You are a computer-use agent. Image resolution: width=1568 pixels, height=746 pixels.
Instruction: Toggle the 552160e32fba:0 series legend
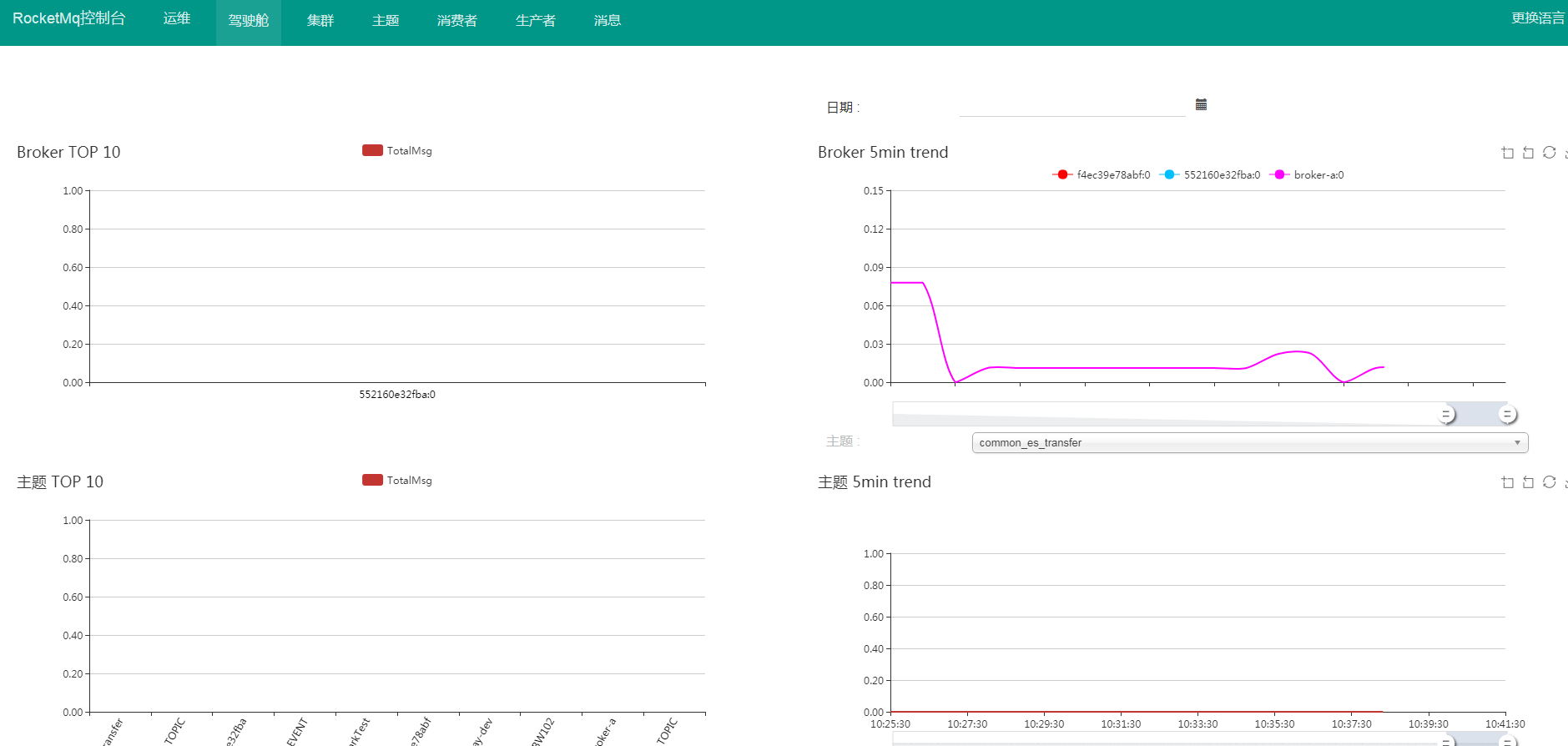1210,175
